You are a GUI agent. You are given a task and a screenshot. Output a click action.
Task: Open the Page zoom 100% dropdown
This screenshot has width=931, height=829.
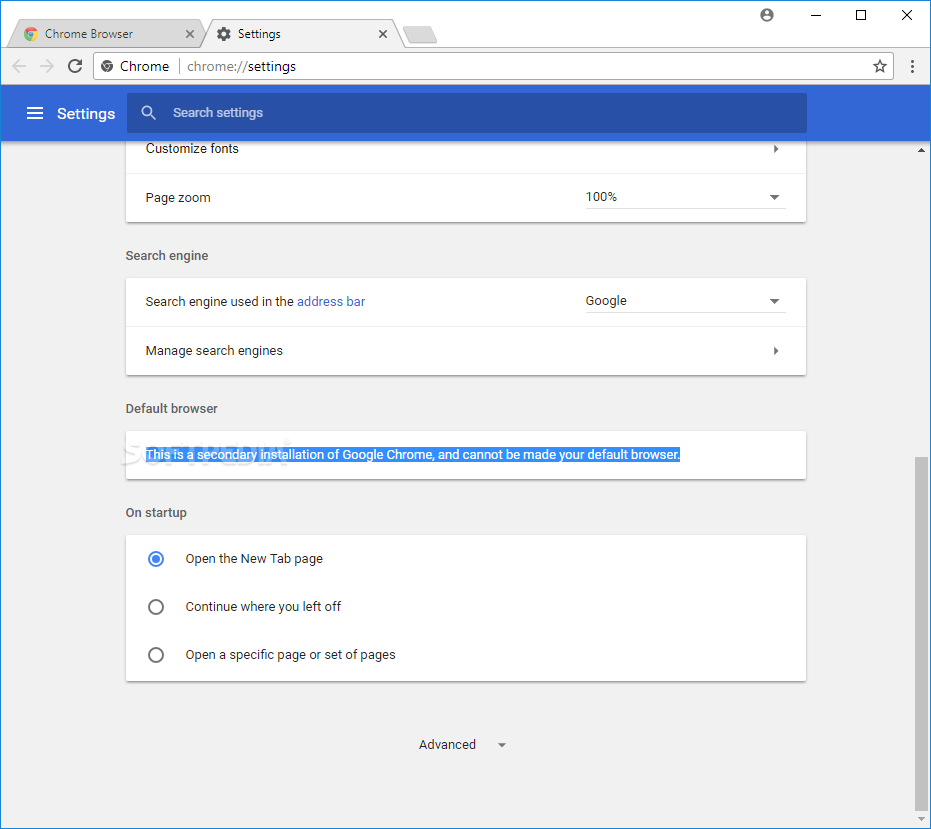[685, 197]
